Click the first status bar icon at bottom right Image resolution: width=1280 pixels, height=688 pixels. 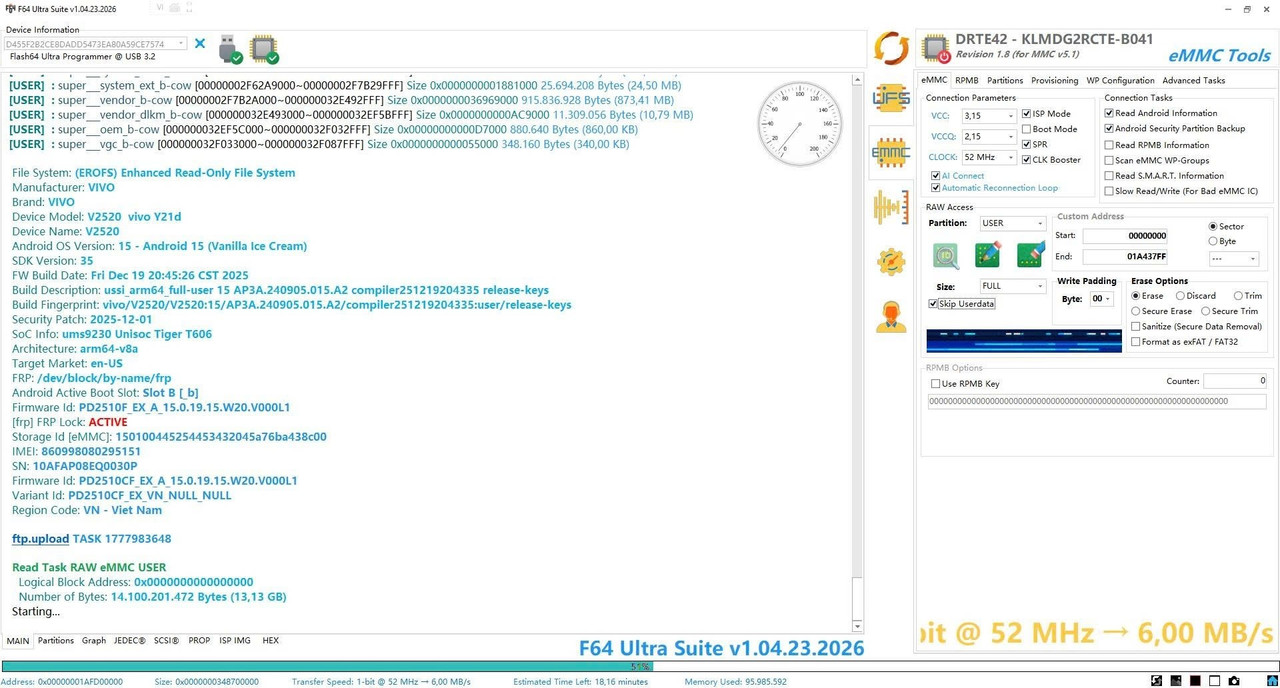pyautogui.click(x=1157, y=681)
